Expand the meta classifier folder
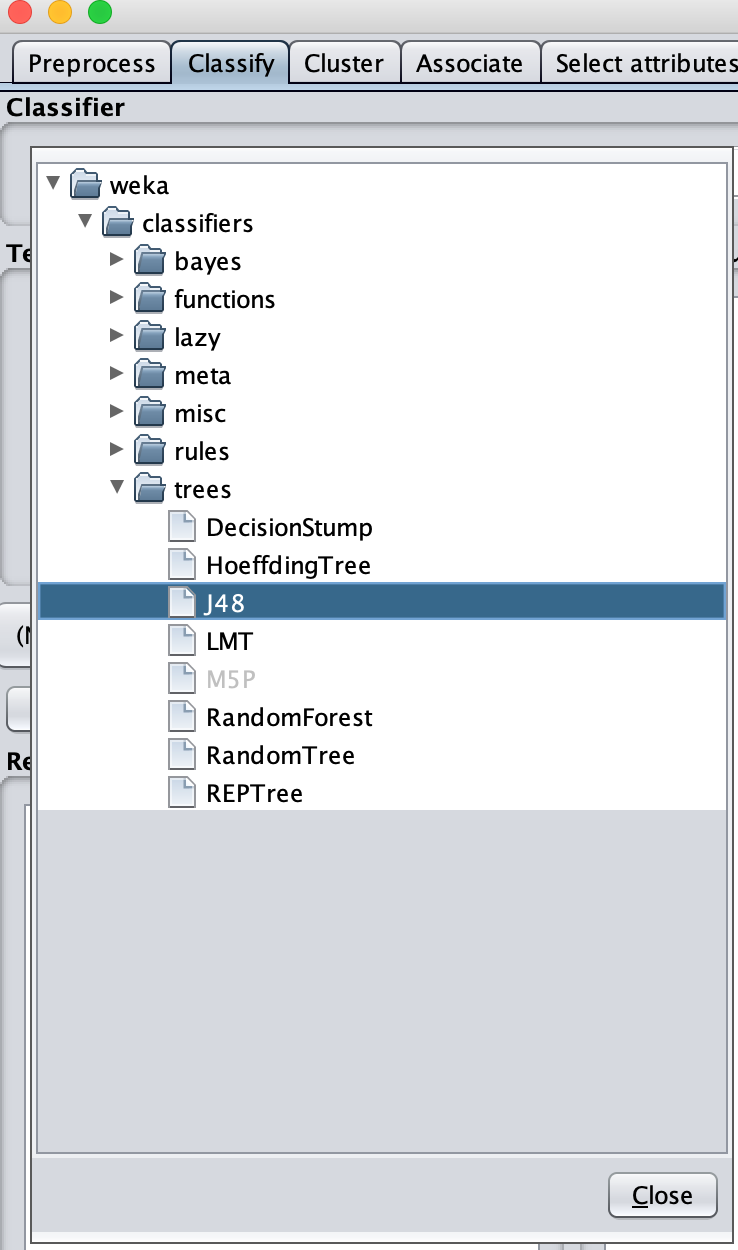Viewport: 738px width, 1250px height. pos(117,375)
